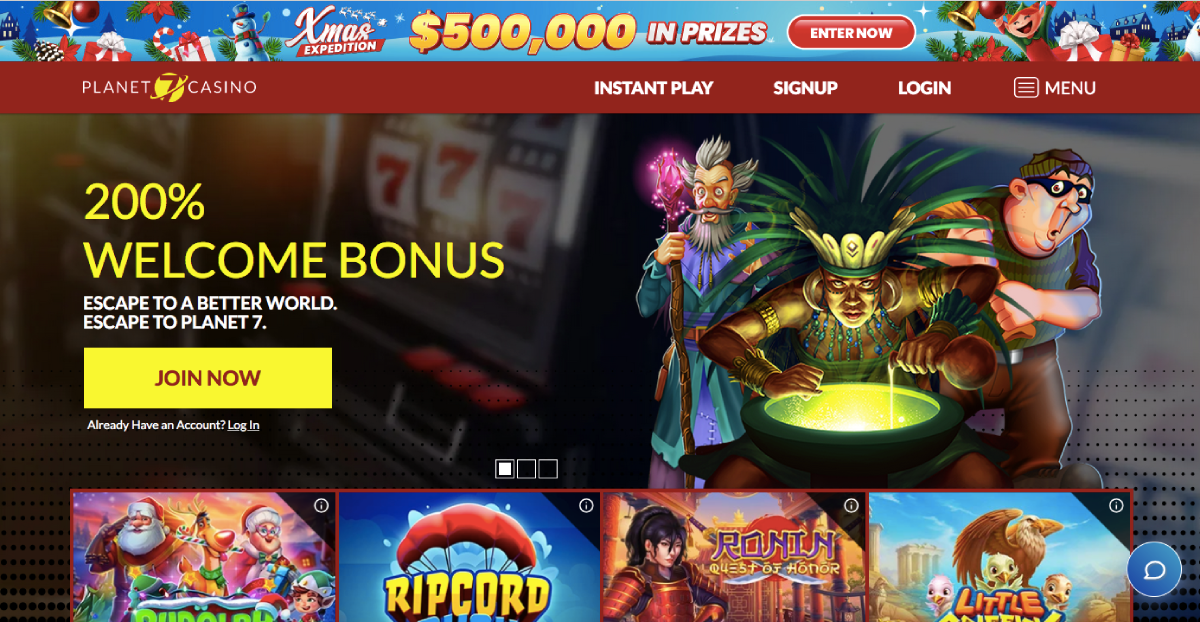Select the first carousel slide indicator
1200x622 pixels.
505,468
